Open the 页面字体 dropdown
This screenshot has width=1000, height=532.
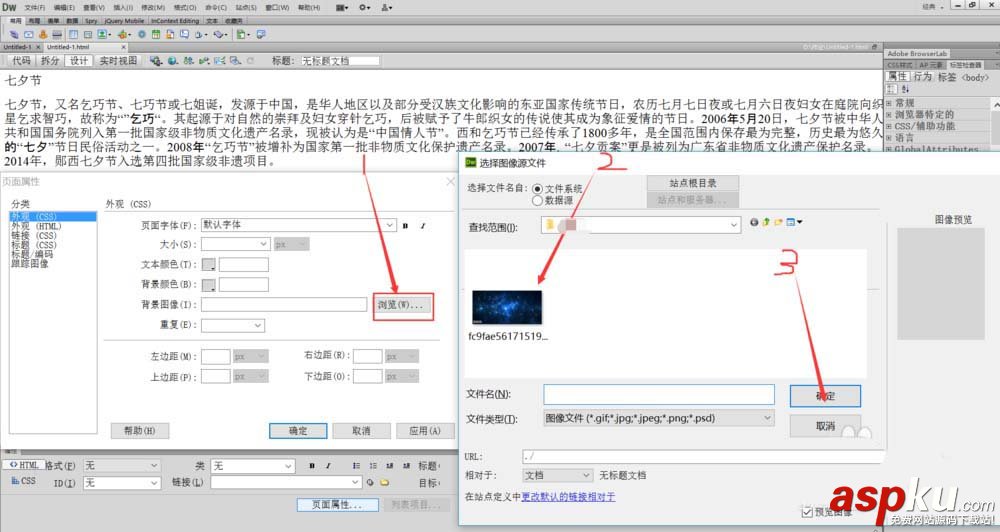(299, 225)
